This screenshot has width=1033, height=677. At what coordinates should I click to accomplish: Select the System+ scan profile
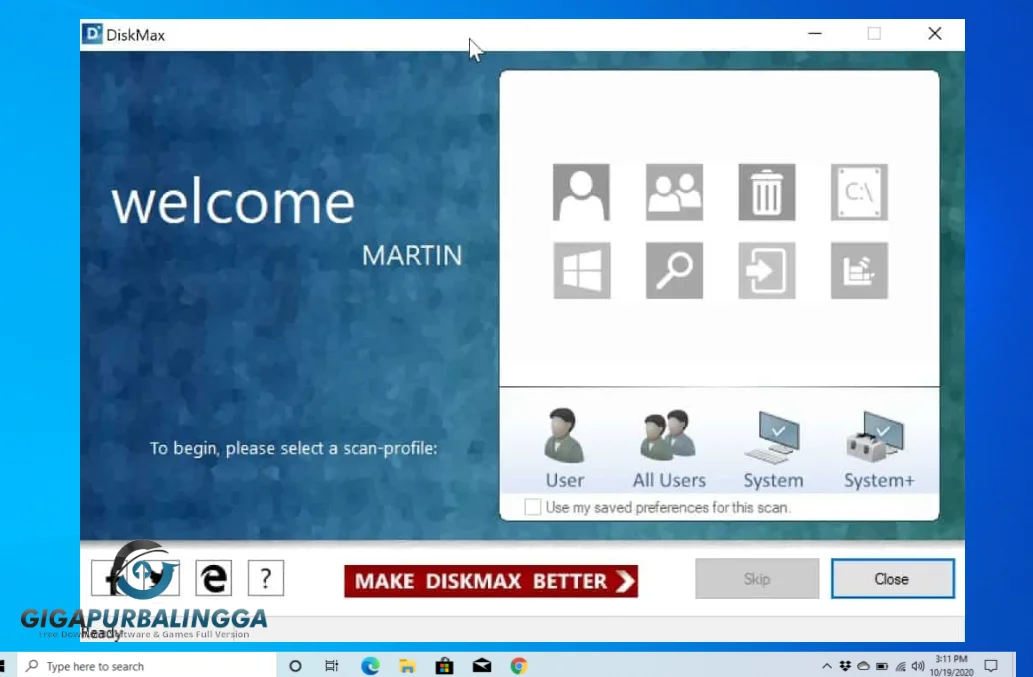[879, 448]
